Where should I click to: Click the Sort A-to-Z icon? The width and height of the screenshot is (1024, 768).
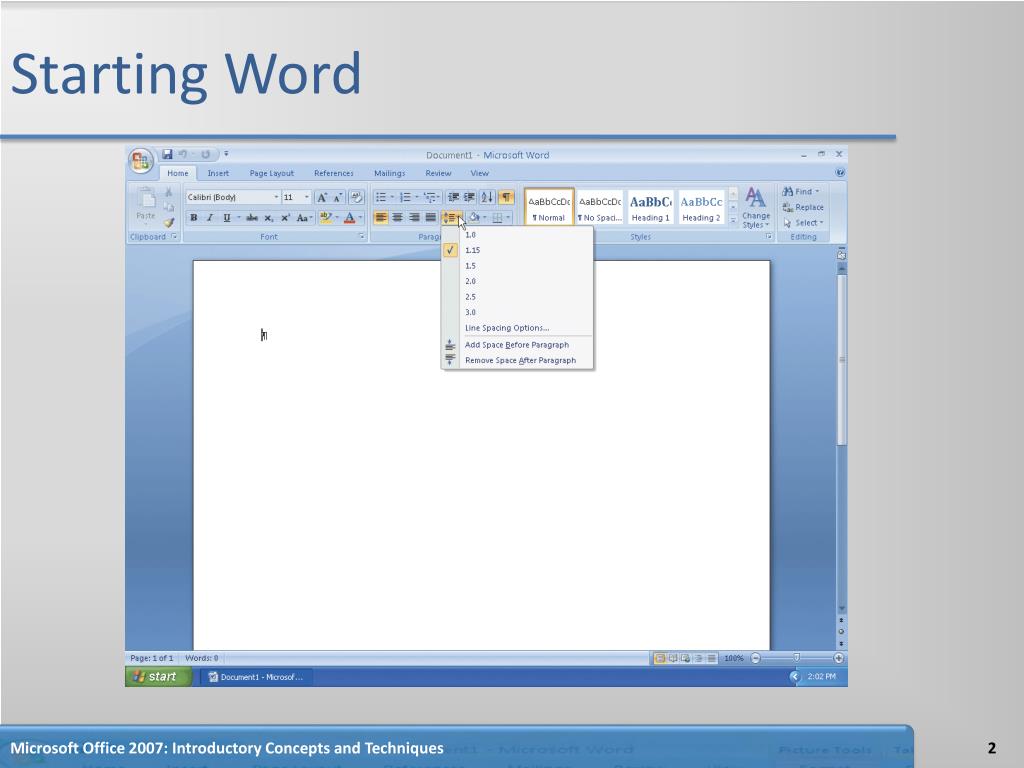[x=487, y=197]
